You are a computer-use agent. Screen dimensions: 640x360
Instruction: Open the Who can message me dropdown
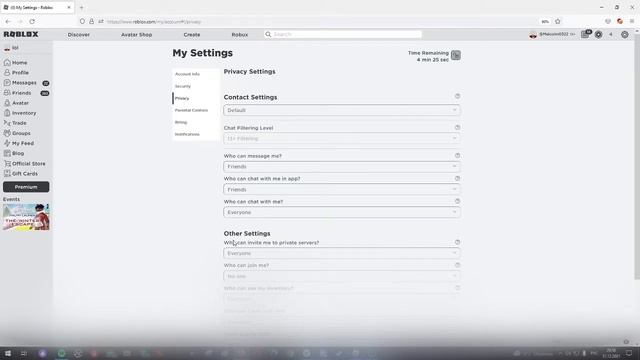point(342,167)
